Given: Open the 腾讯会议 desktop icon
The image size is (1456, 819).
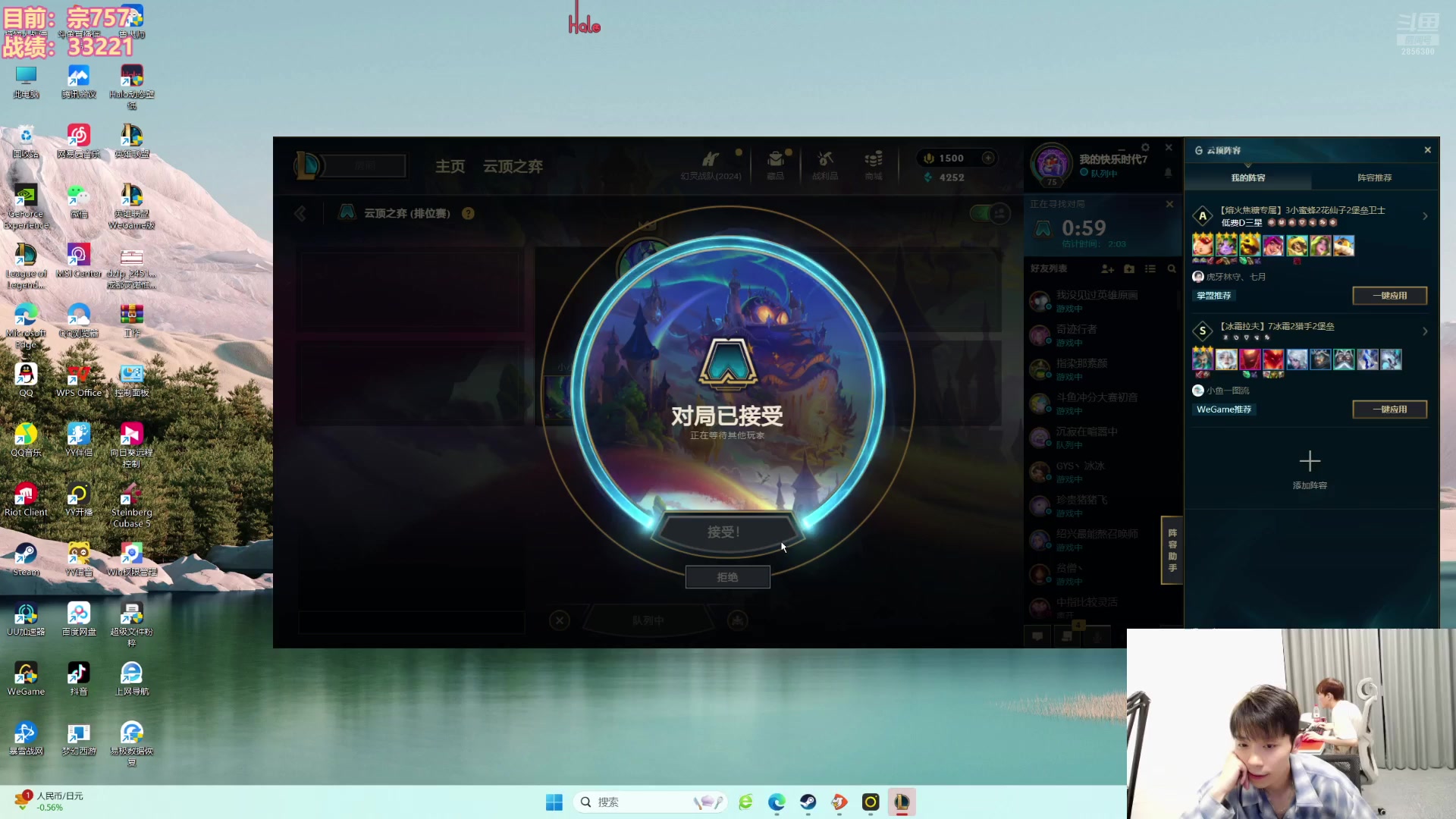Looking at the screenshot, I should point(78,82).
